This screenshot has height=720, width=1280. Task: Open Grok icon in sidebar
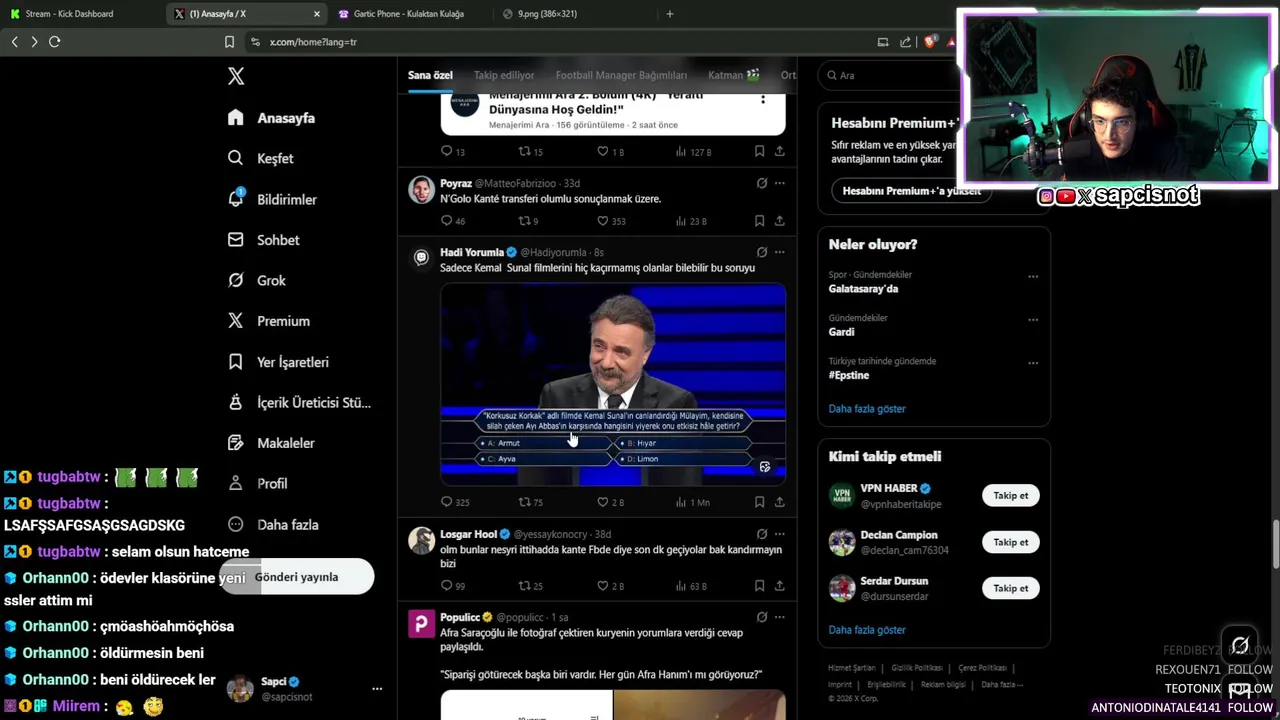[236, 280]
